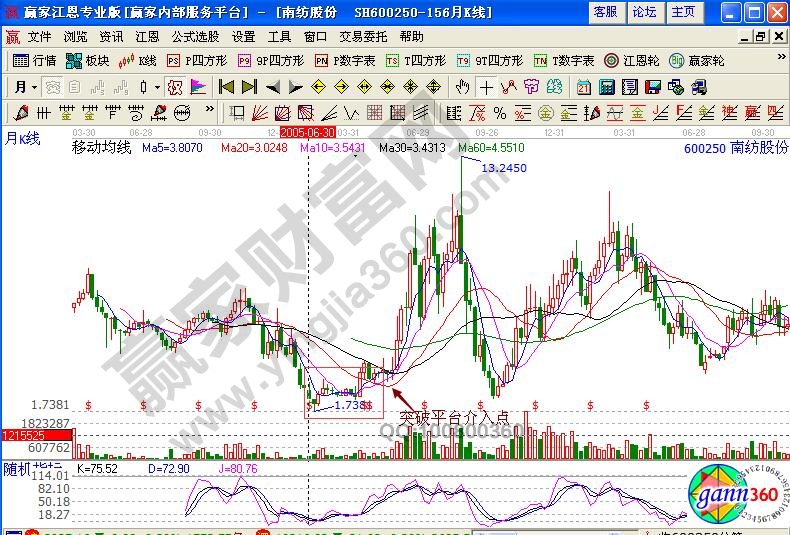The height and width of the screenshot is (535, 790).
Task: Click the 客服 customer service button
Action: pyautogui.click(x=605, y=11)
